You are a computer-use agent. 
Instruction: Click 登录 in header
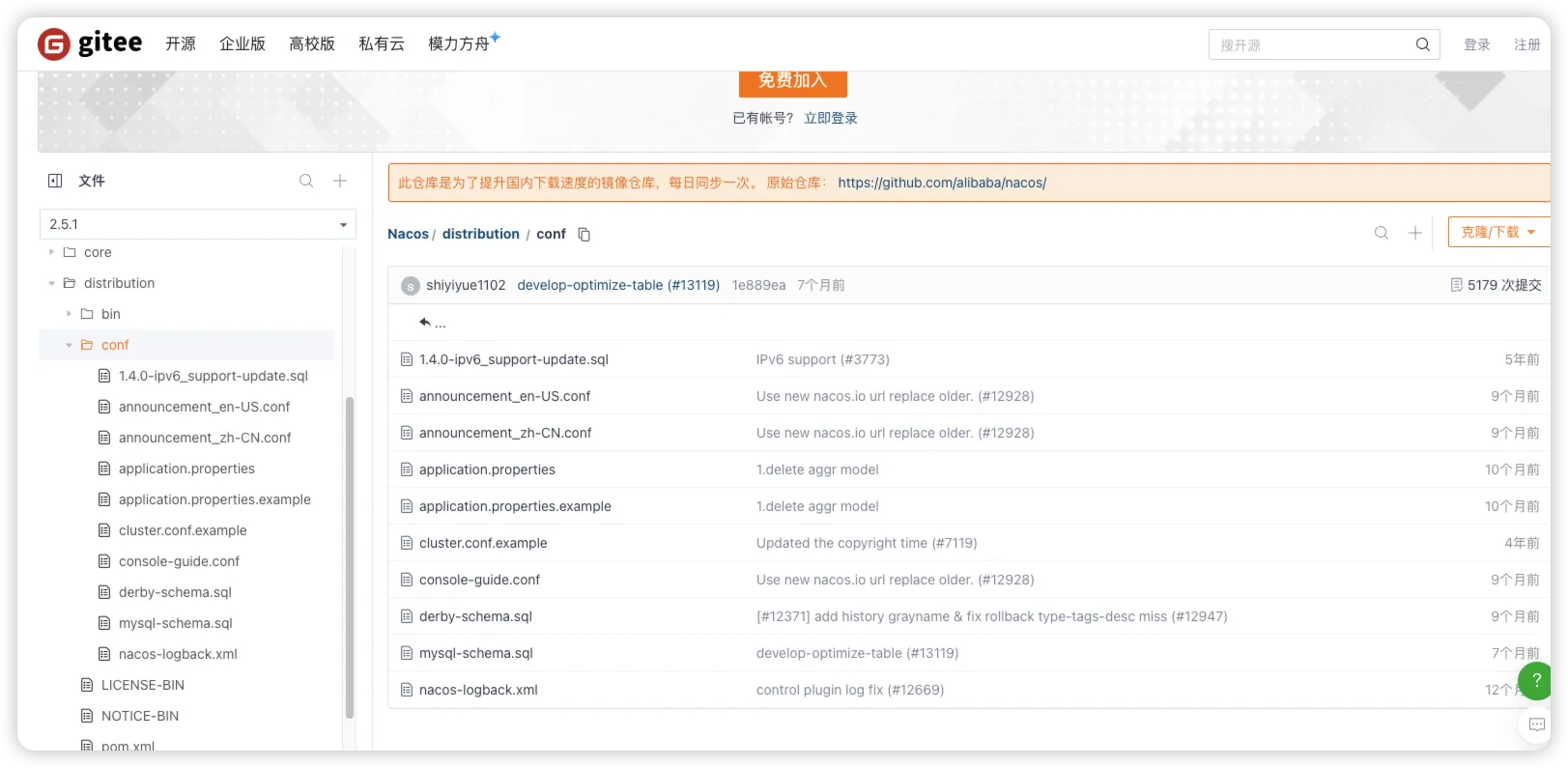pyautogui.click(x=1477, y=44)
